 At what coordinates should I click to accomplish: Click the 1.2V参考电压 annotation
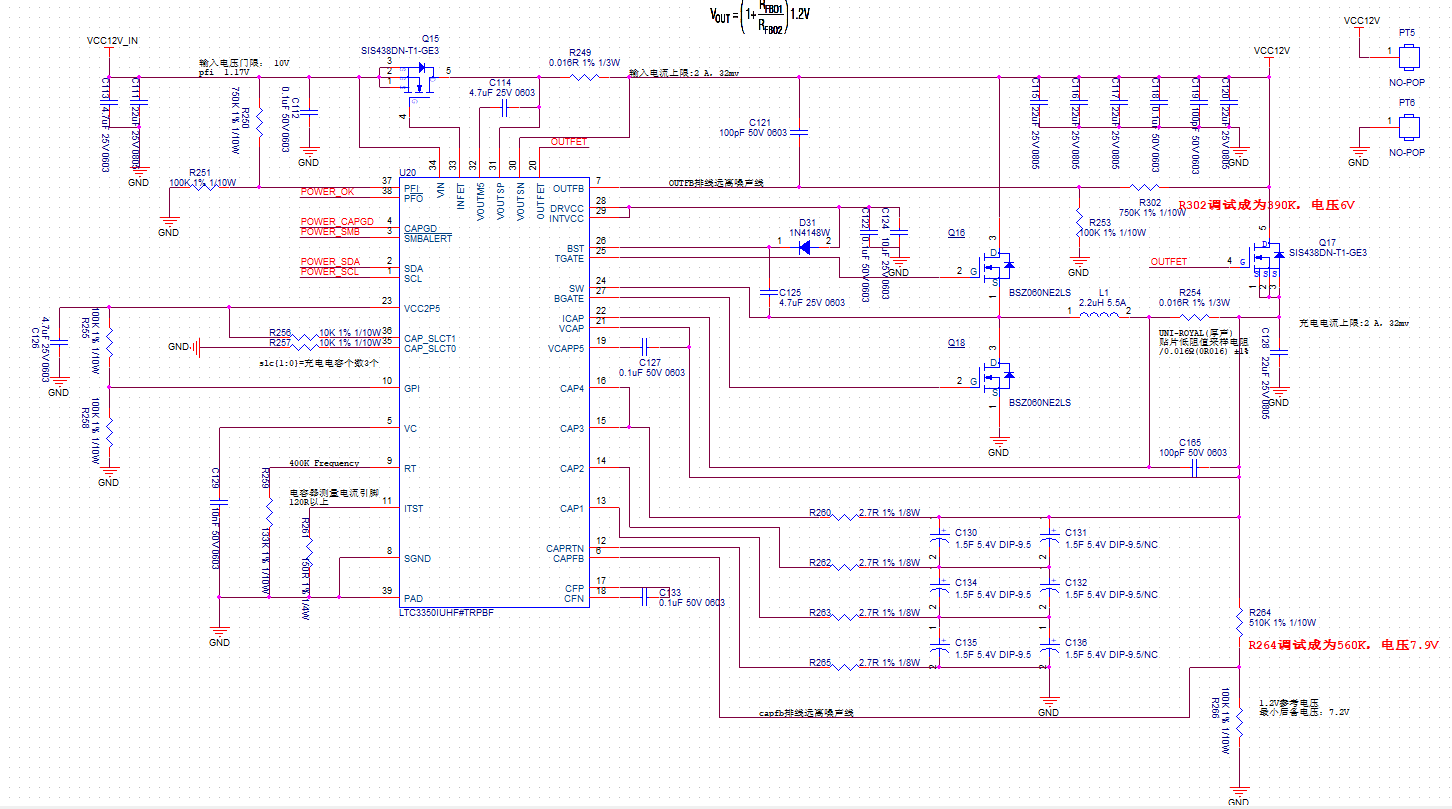pyautogui.click(x=1289, y=702)
